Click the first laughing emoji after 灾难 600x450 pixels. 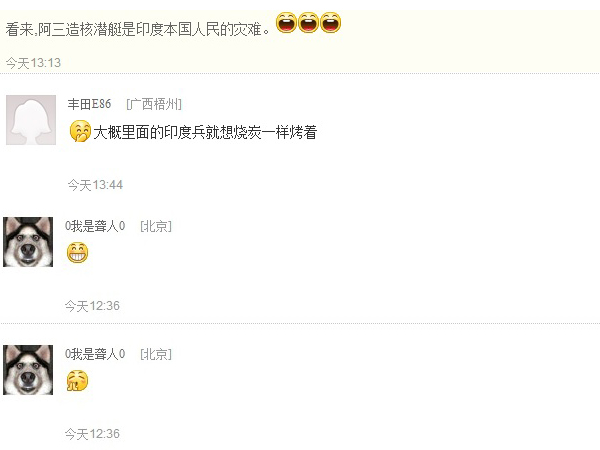286,23
